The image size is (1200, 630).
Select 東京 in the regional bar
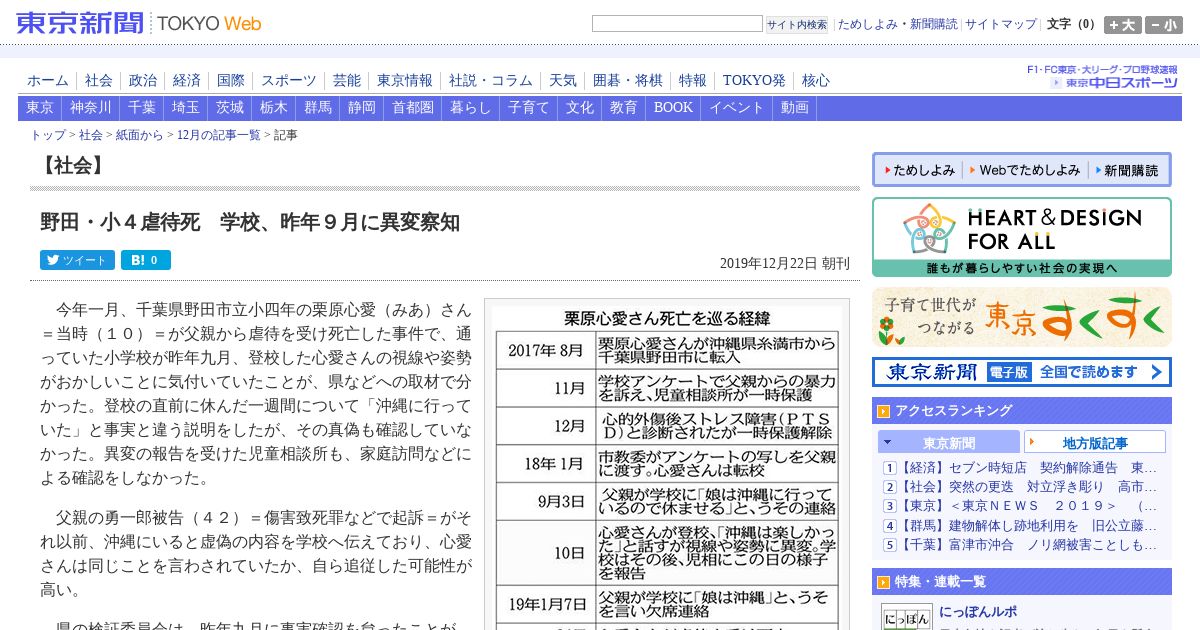(x=40, y=108)
